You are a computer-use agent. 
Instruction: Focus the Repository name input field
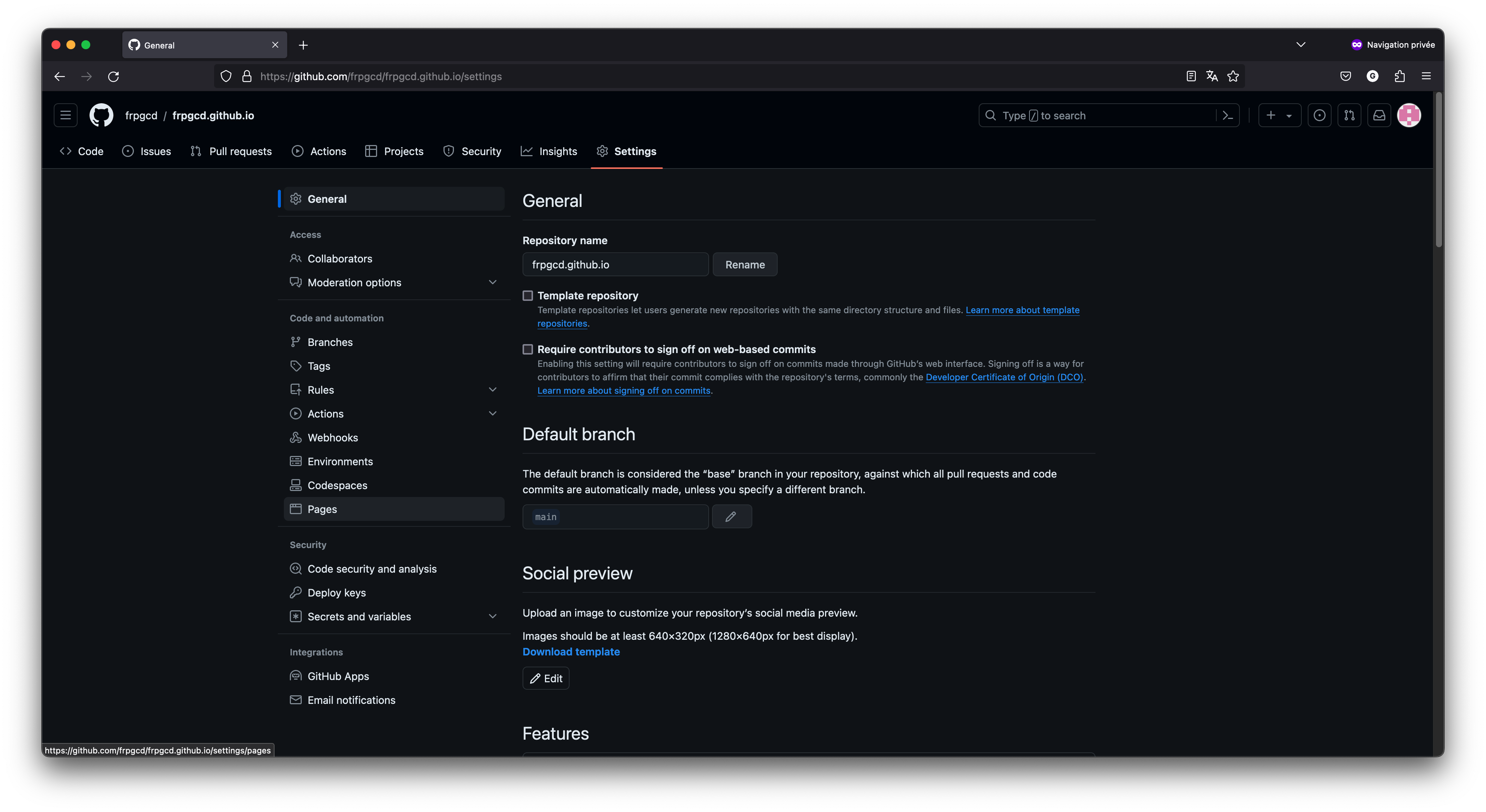coord(615,265)
